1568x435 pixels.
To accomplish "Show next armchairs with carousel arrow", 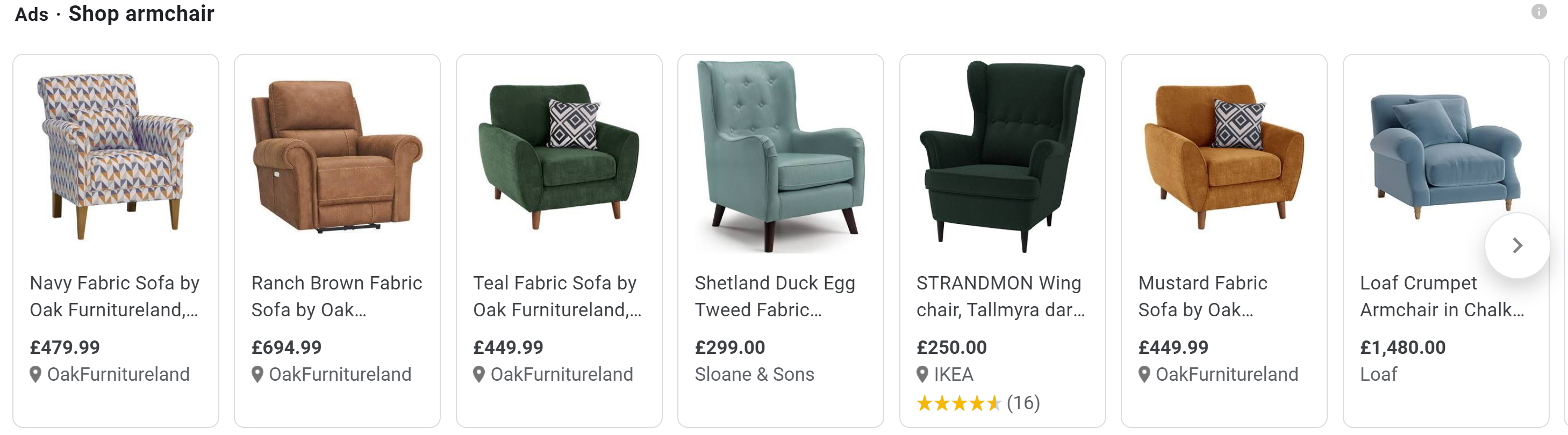I will [x=1517, y=246].
